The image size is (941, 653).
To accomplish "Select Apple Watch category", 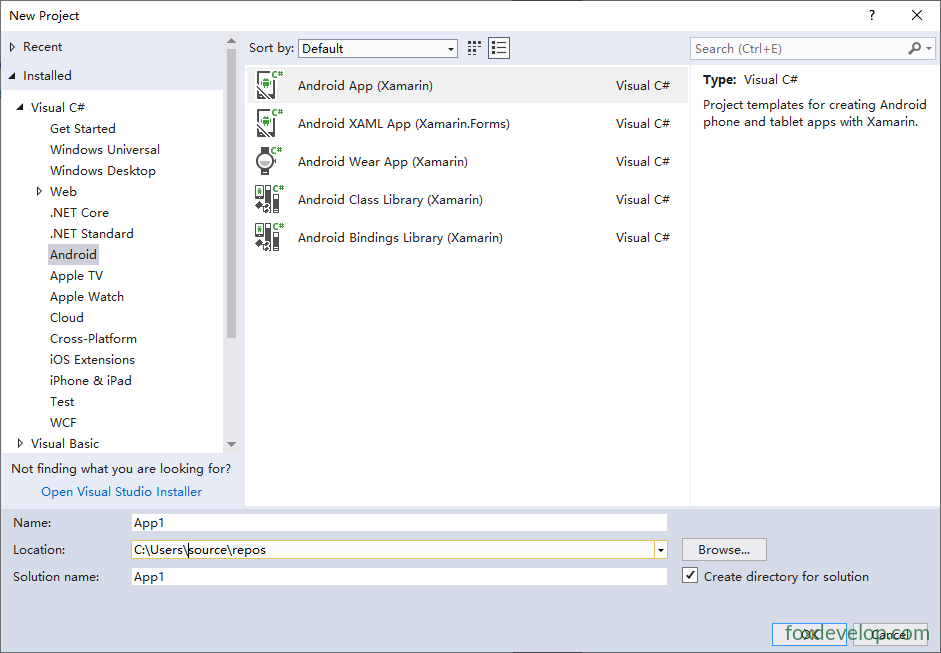I will [87, 296].
